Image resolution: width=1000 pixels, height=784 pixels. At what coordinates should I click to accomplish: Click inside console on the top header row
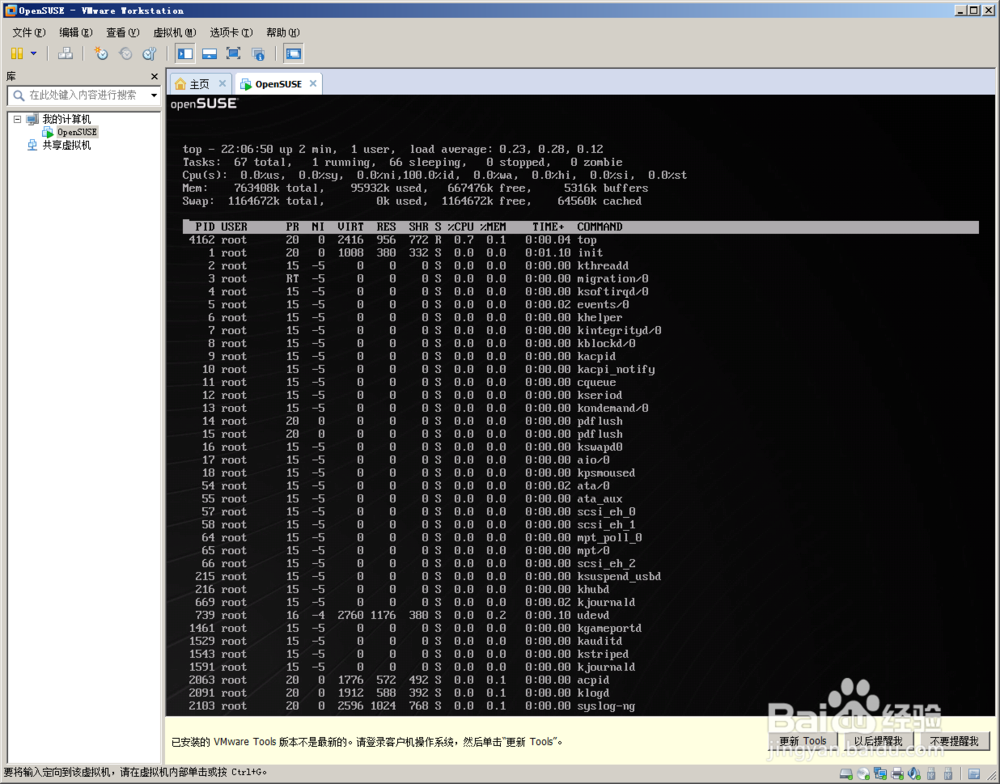point(580,227)
